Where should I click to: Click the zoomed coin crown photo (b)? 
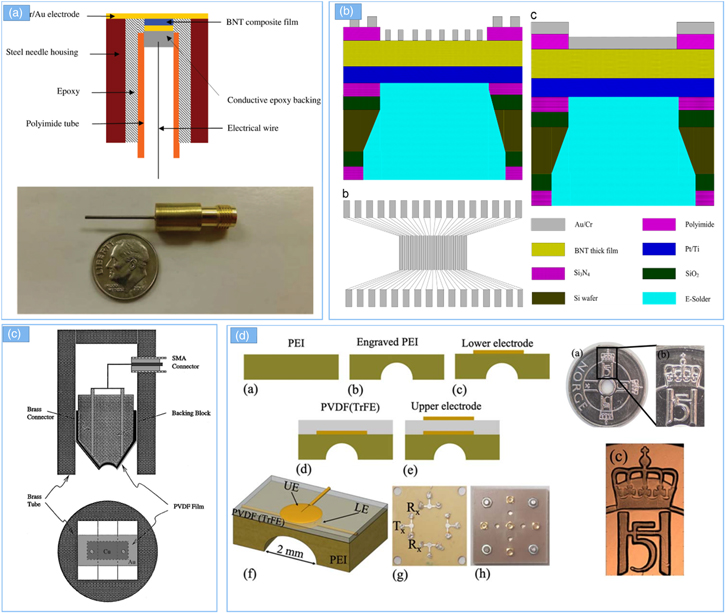[x=681, y=386]
